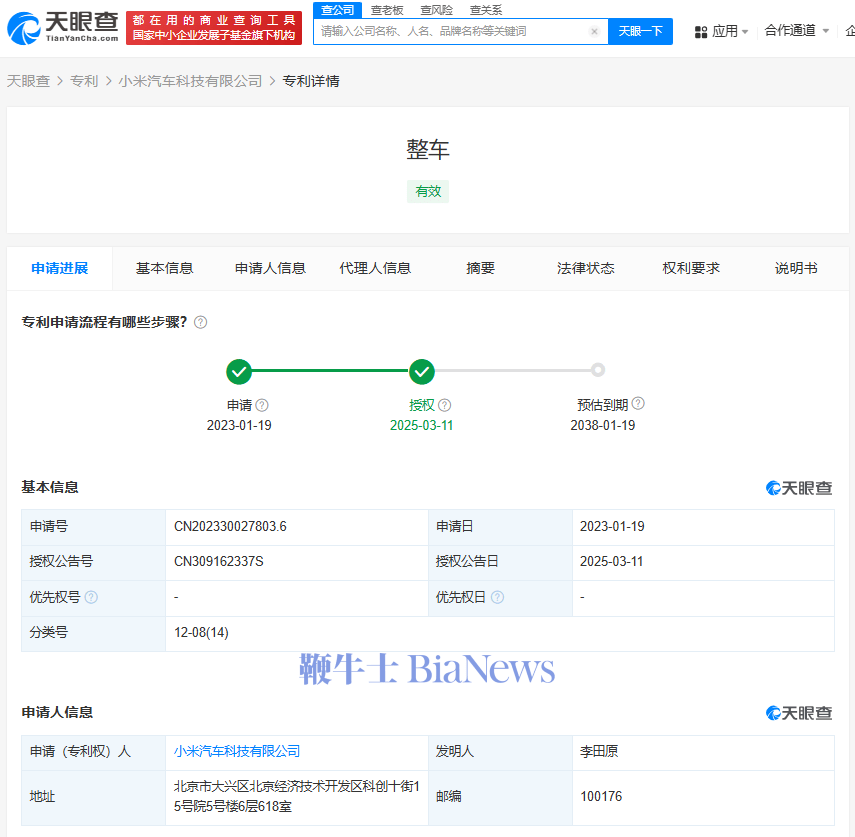Switch to the 申请人信息 tab

click(270, 268)
